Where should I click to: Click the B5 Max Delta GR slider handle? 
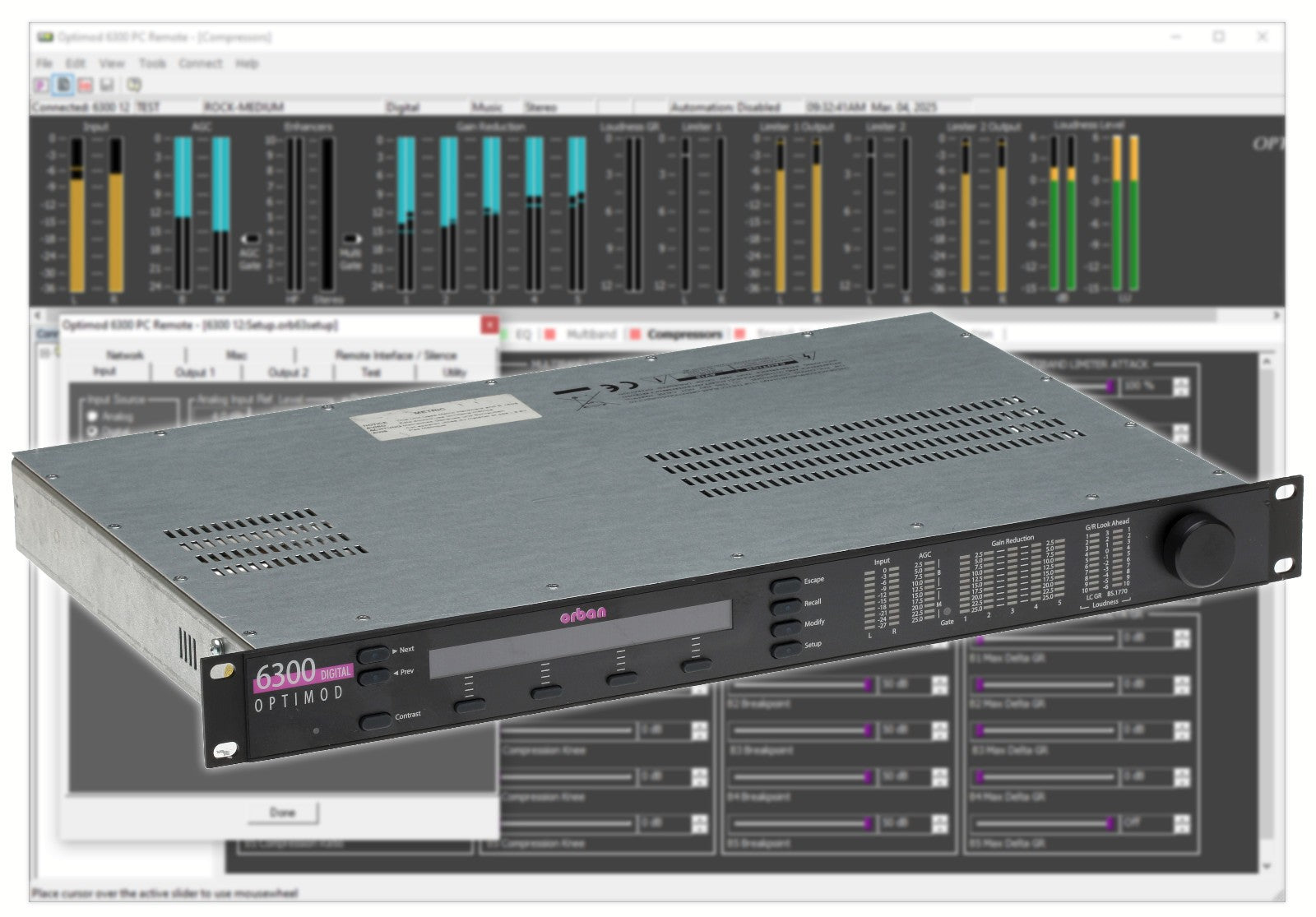(1110, 823)
